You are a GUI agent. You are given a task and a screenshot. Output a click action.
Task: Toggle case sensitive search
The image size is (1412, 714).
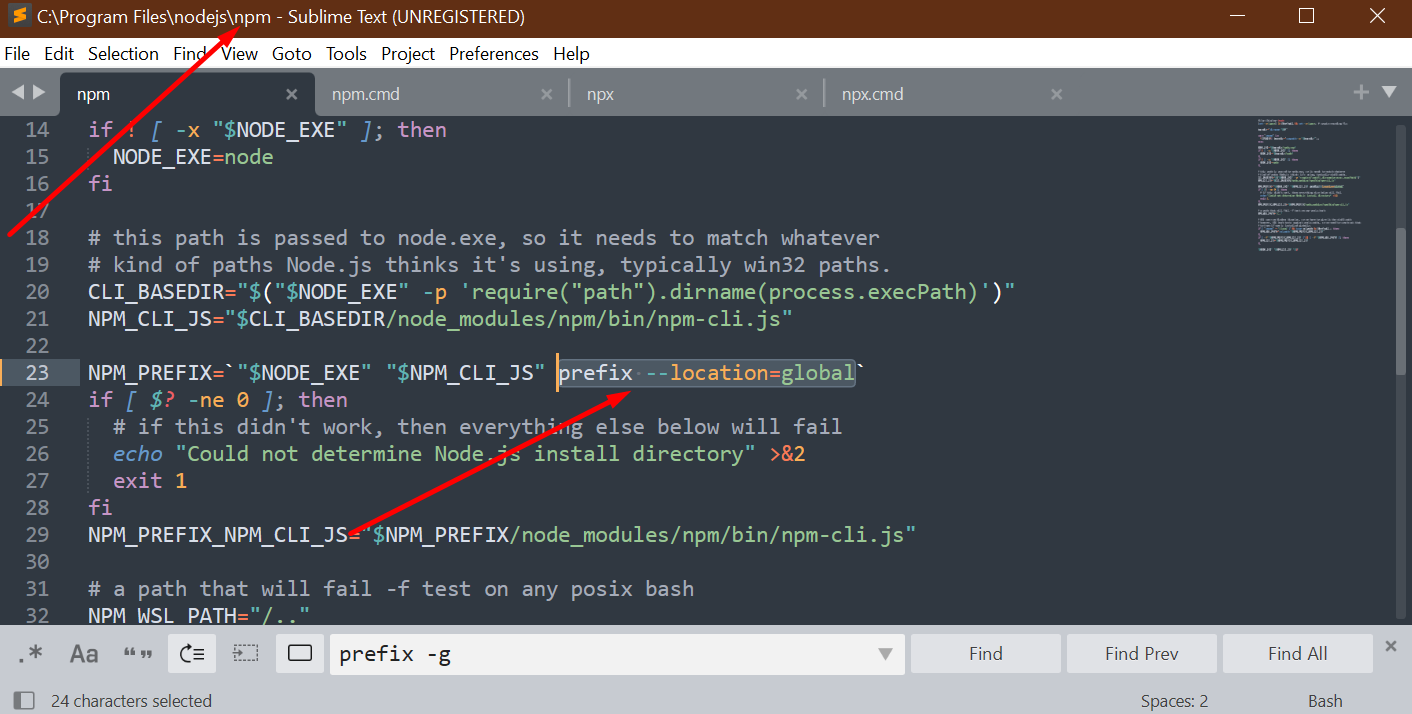[84, 653]
